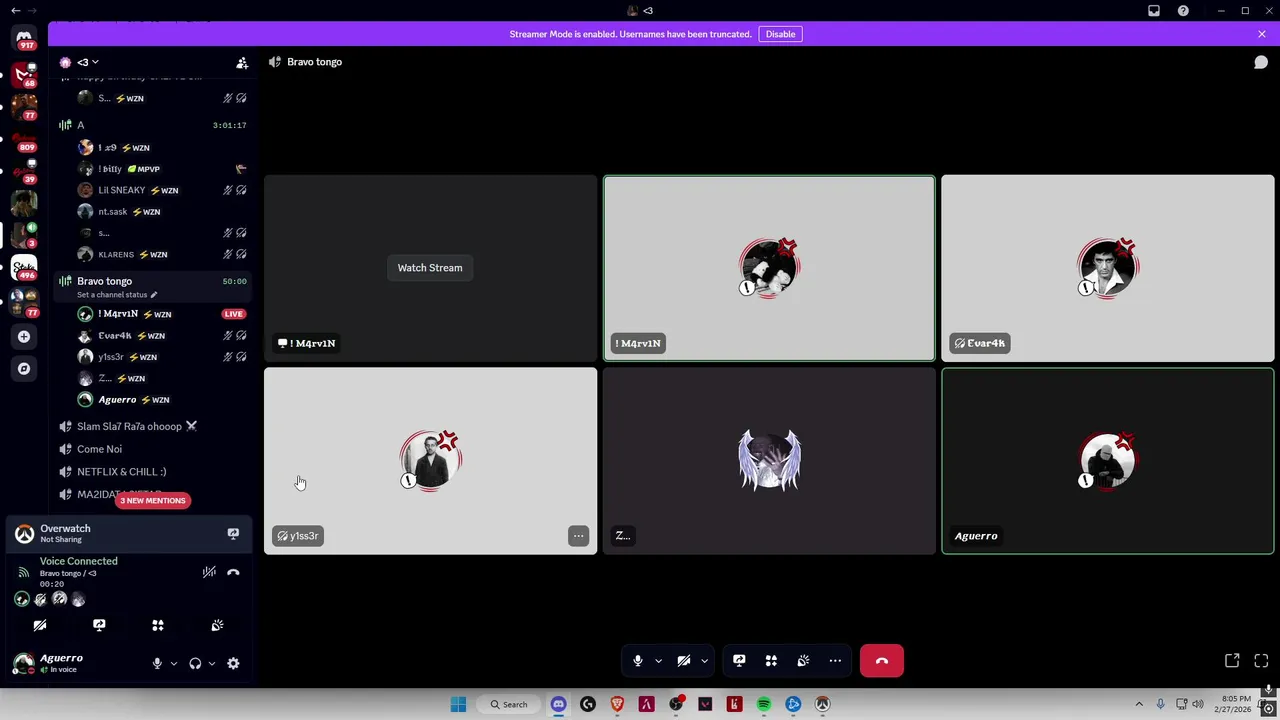Open camera options arrow in call toolbar
The height and width of the screenshot is (720, 1280).
click(x=704, y=661)
